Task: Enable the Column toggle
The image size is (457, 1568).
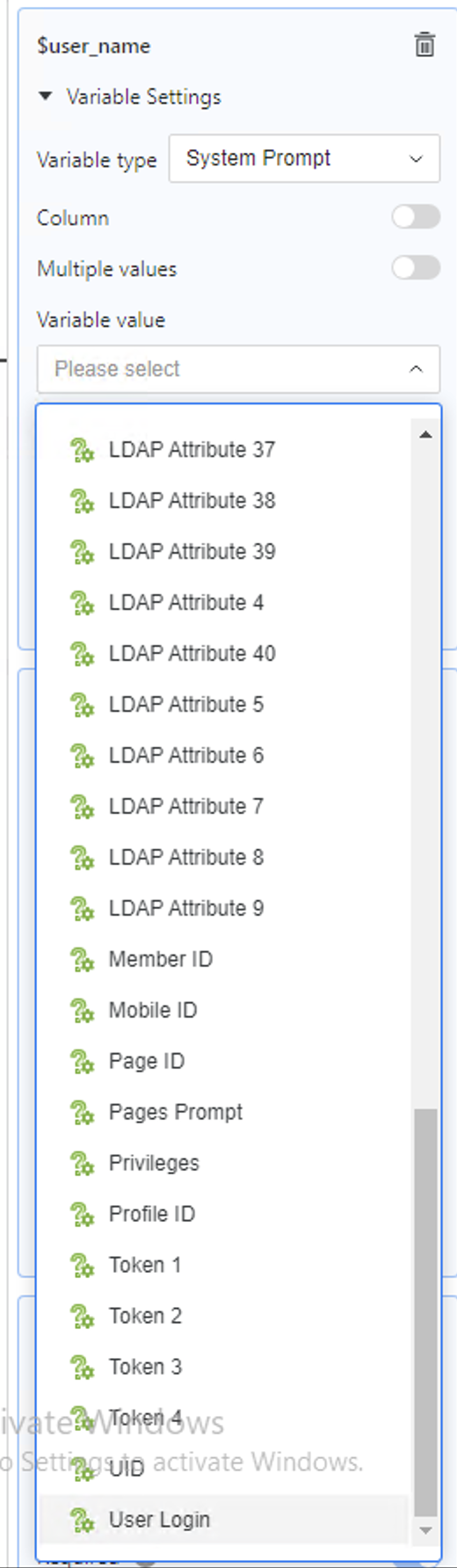Action: click(416, 217)
